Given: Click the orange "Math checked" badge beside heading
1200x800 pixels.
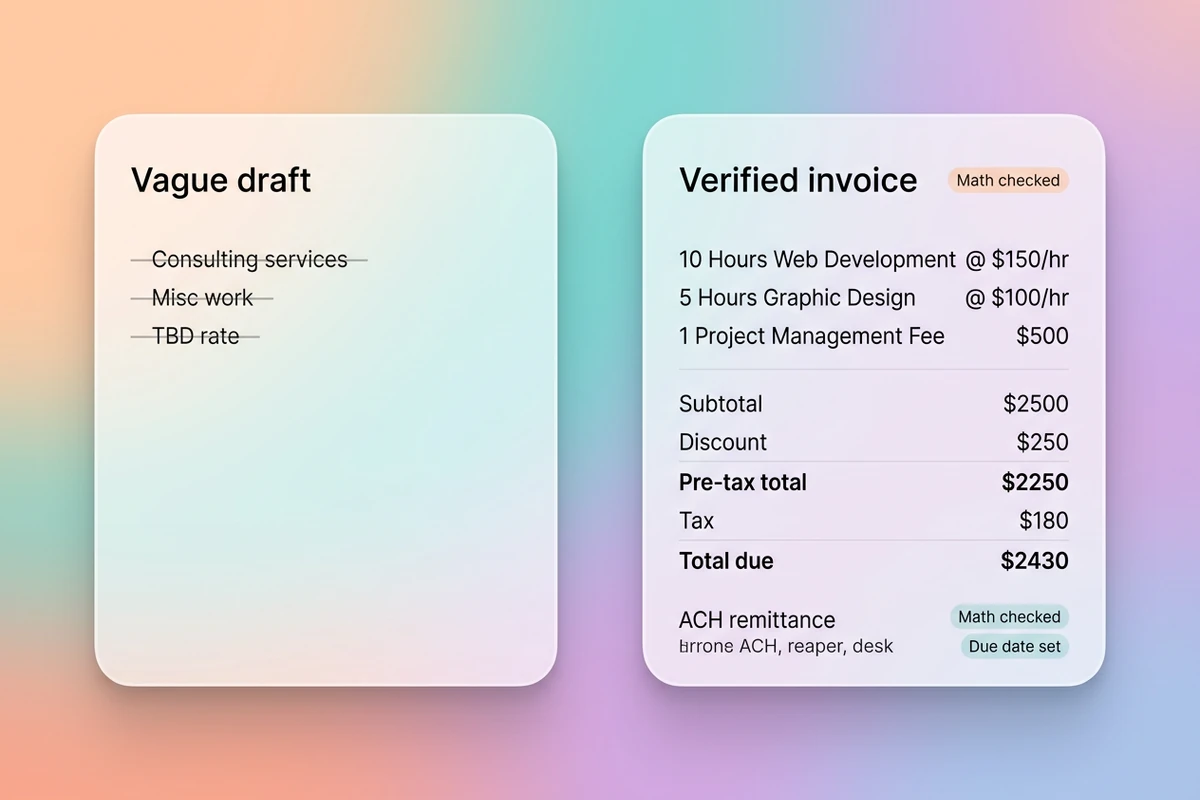Looking at the screenshot, I should (1008, 181).
